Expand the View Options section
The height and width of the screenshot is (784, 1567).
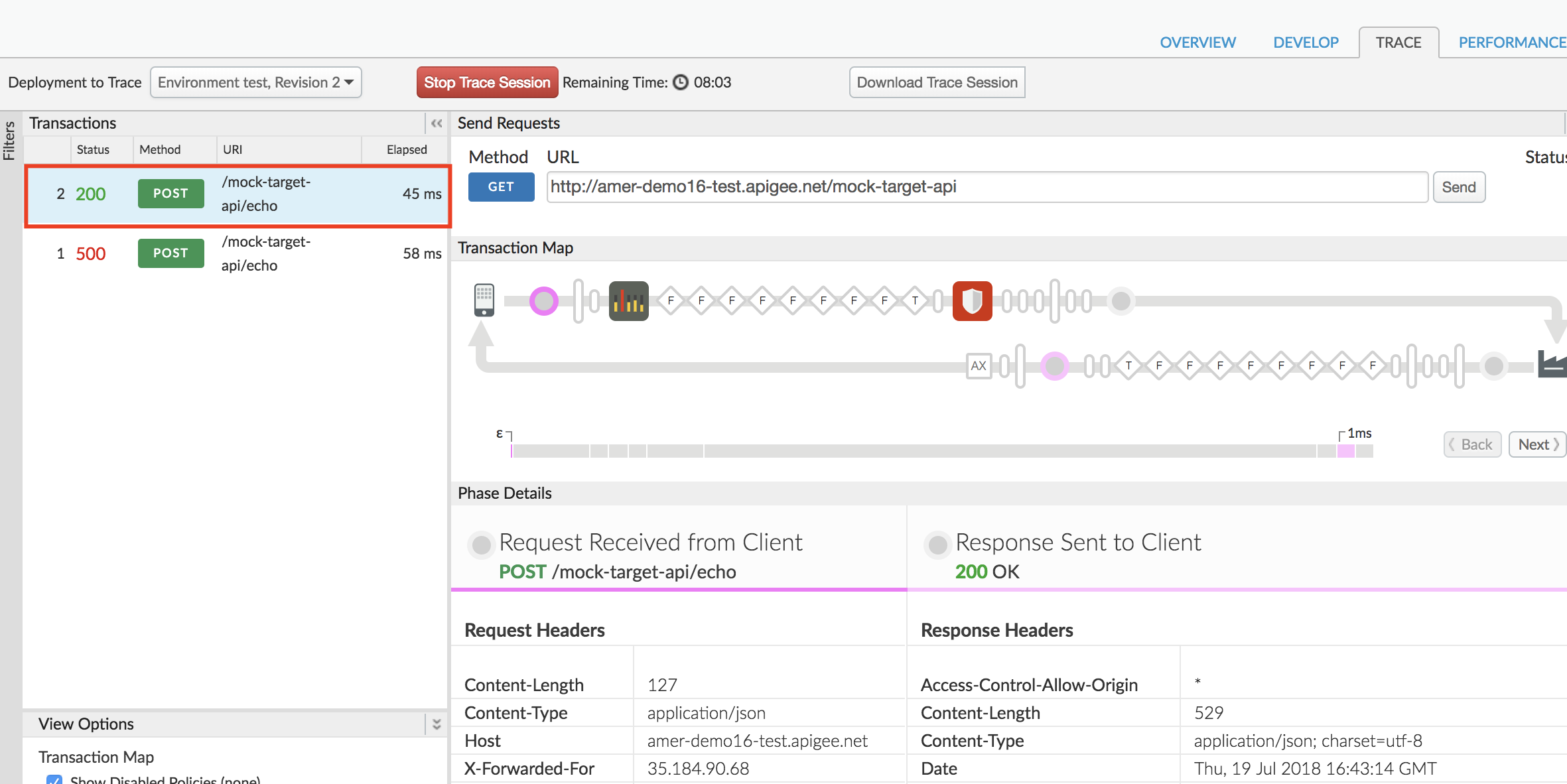coord(437,724)
